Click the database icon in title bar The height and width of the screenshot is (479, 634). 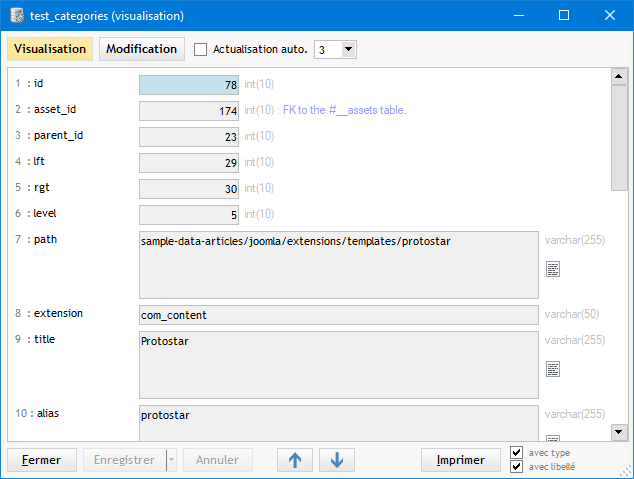(x=17, y=16)
